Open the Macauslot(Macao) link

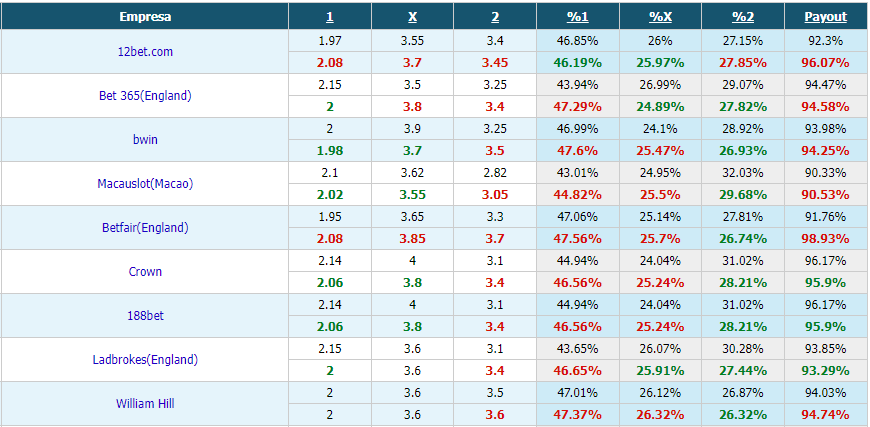coord(145,184)
